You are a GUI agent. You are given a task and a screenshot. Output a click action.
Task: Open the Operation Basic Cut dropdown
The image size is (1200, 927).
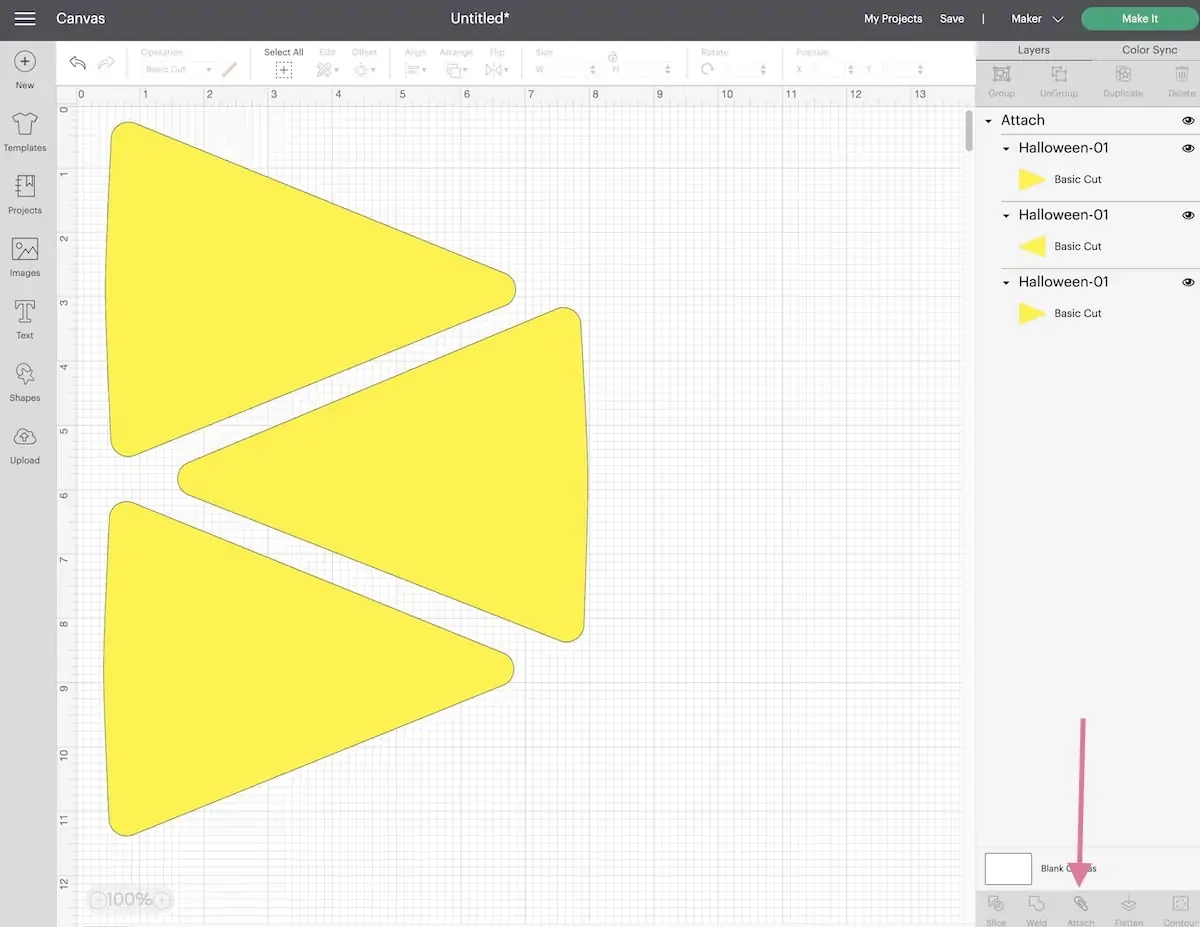178,70
